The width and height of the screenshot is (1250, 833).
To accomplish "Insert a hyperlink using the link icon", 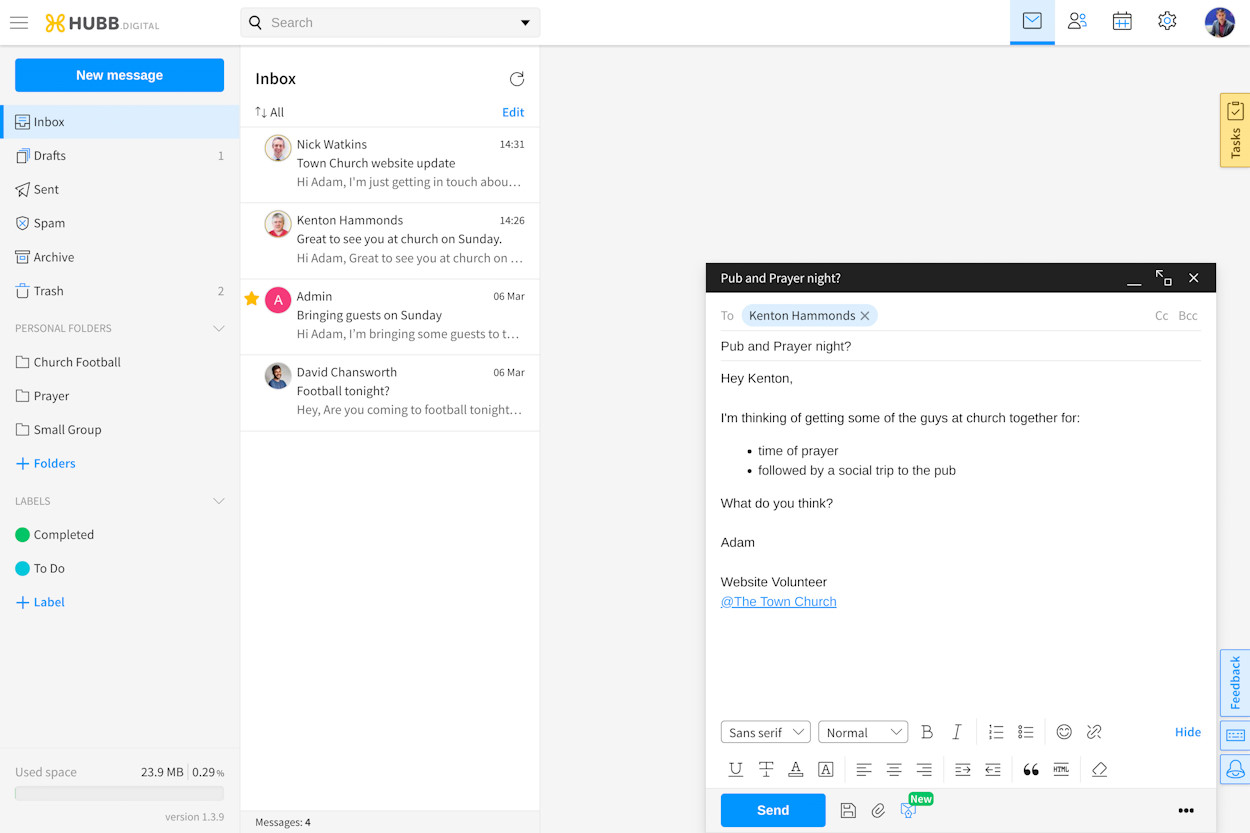I will click(1093, 731).
